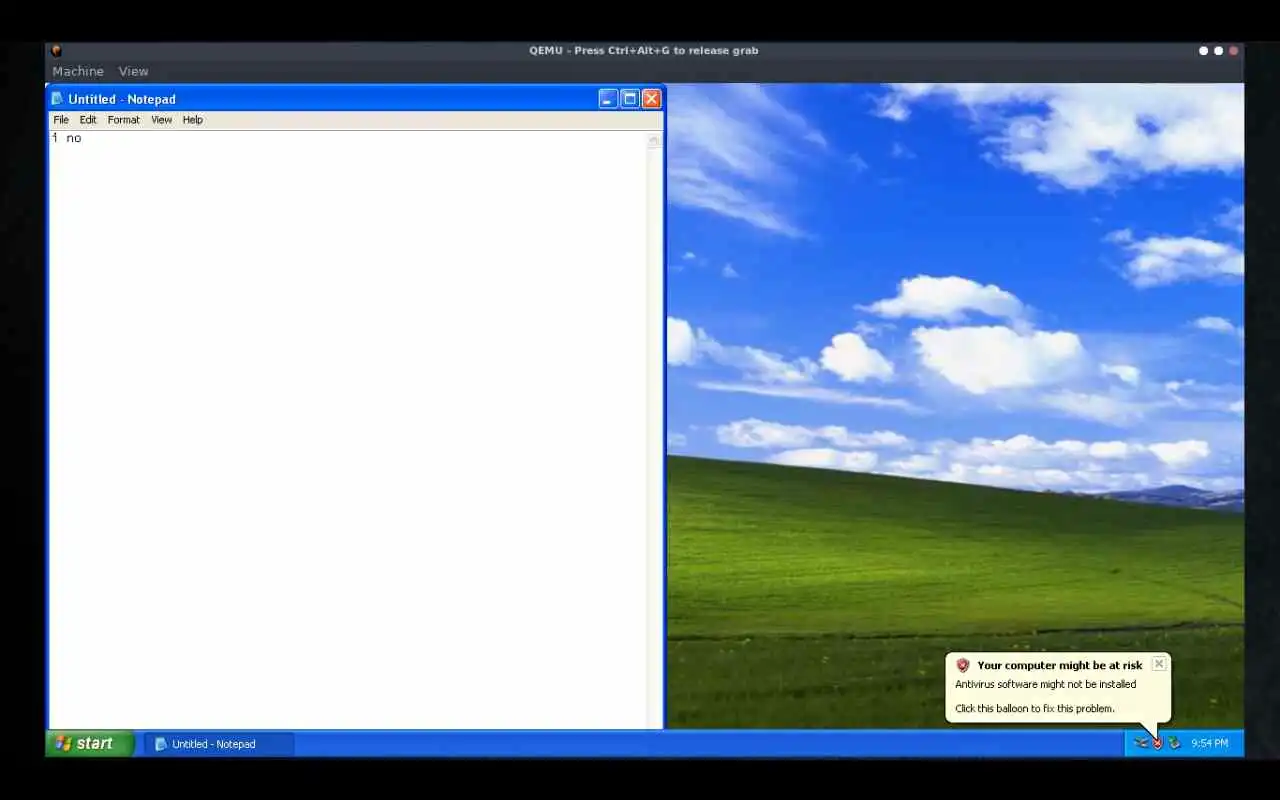Click the red shield icon inside the balloon
Screen dimensions: 1280x800
point(963,665)
